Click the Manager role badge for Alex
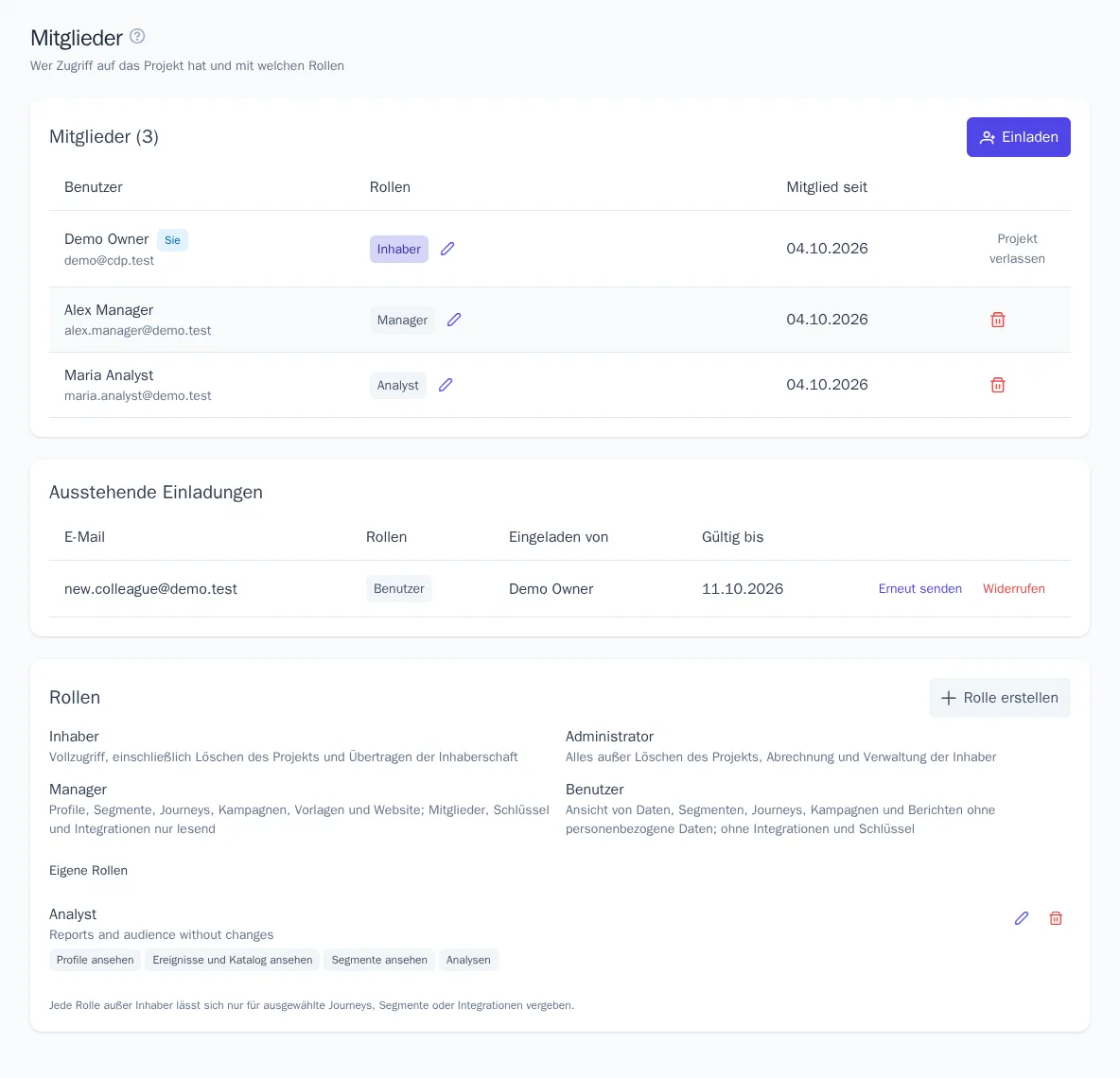1120x1078 pixels. 402,320
